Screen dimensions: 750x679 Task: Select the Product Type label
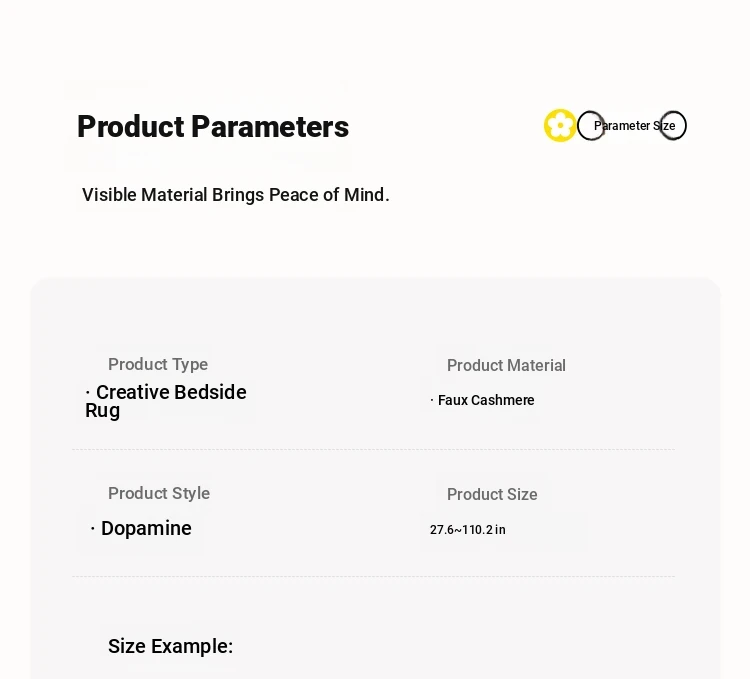[158, 364]
